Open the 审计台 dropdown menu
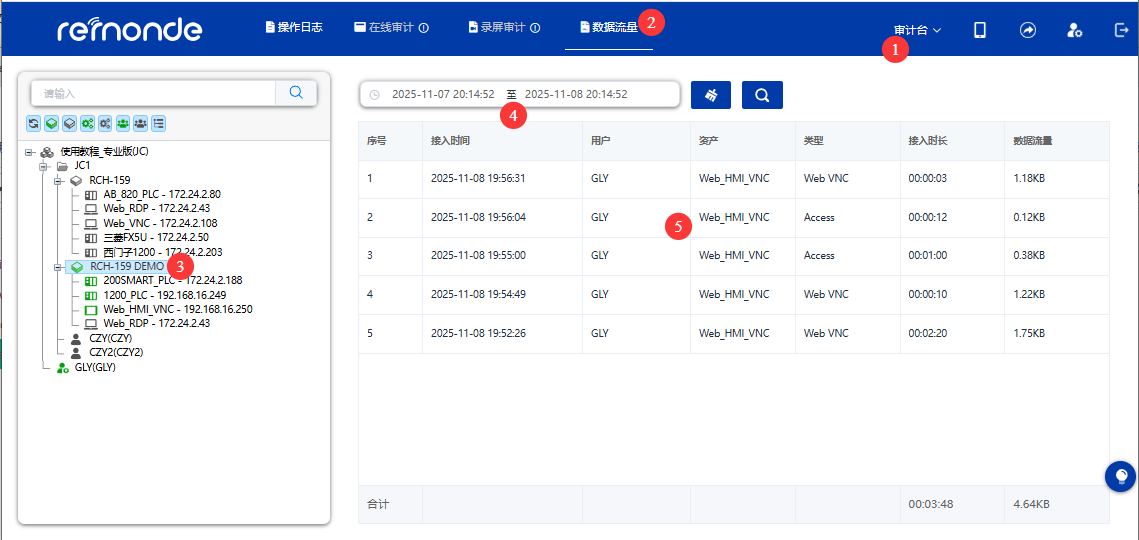 pos(917,30)
